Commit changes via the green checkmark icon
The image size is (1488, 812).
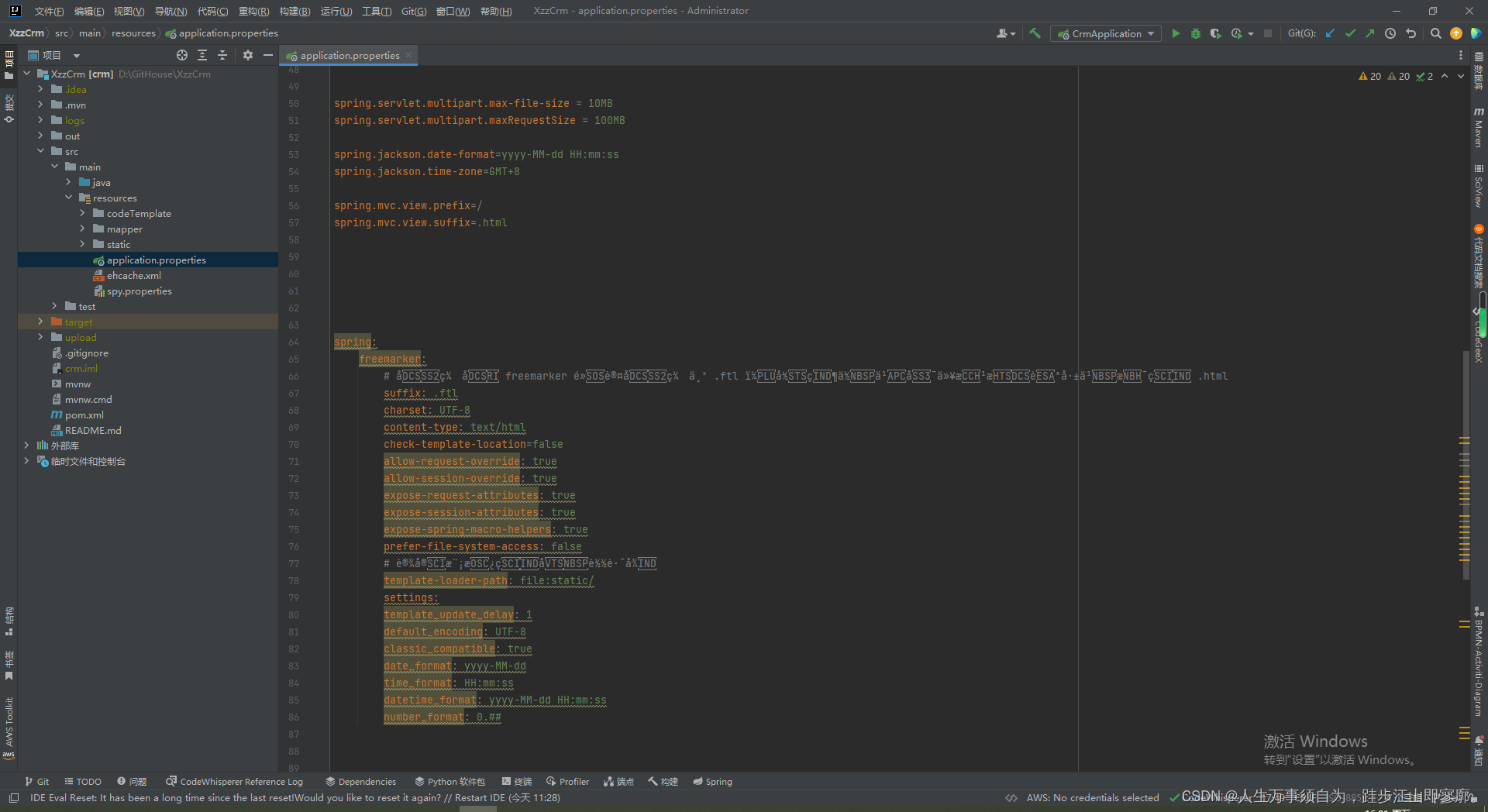[x=1351, y=33]
